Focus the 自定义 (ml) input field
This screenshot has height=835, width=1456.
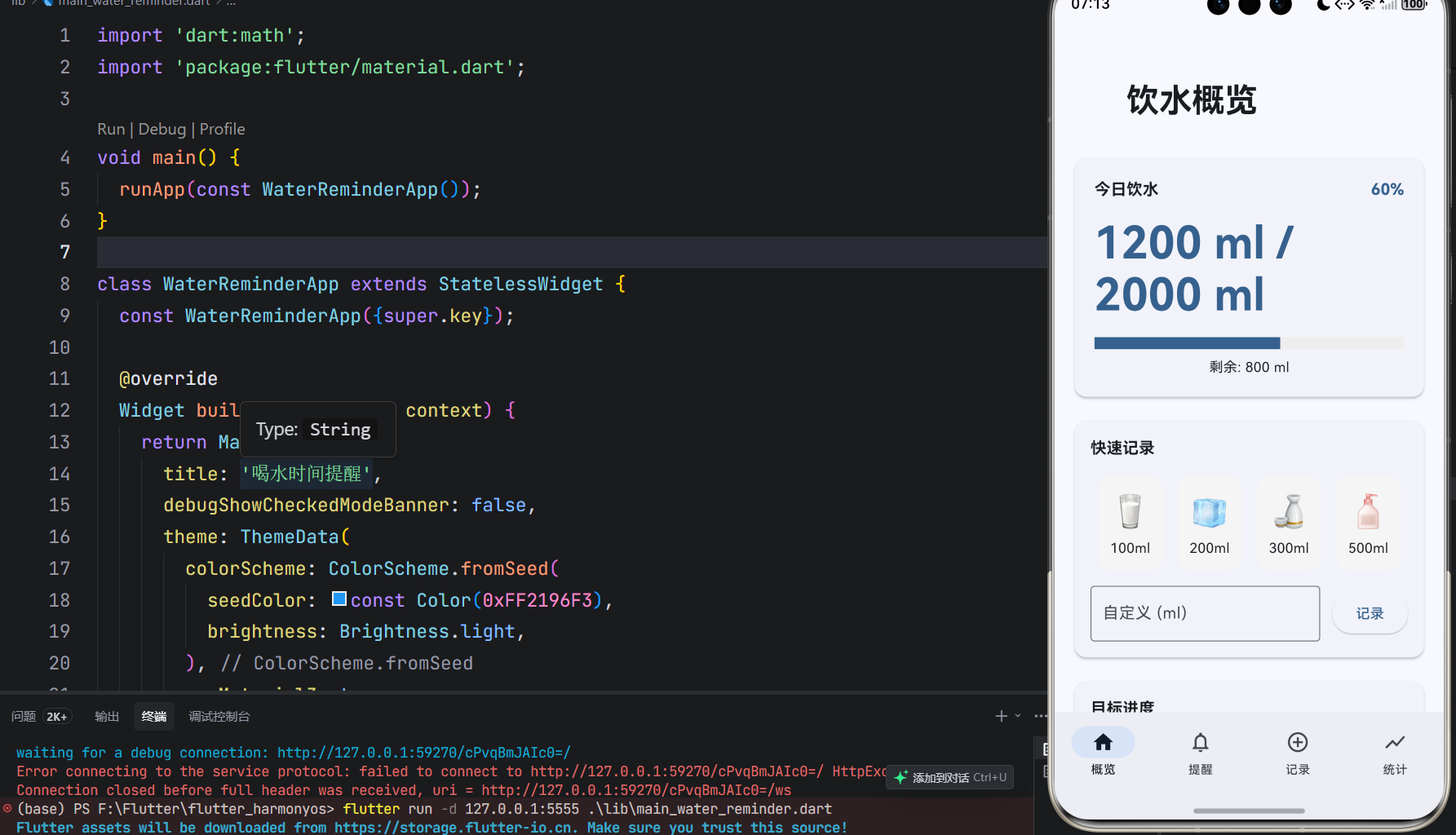point(1205,613)
